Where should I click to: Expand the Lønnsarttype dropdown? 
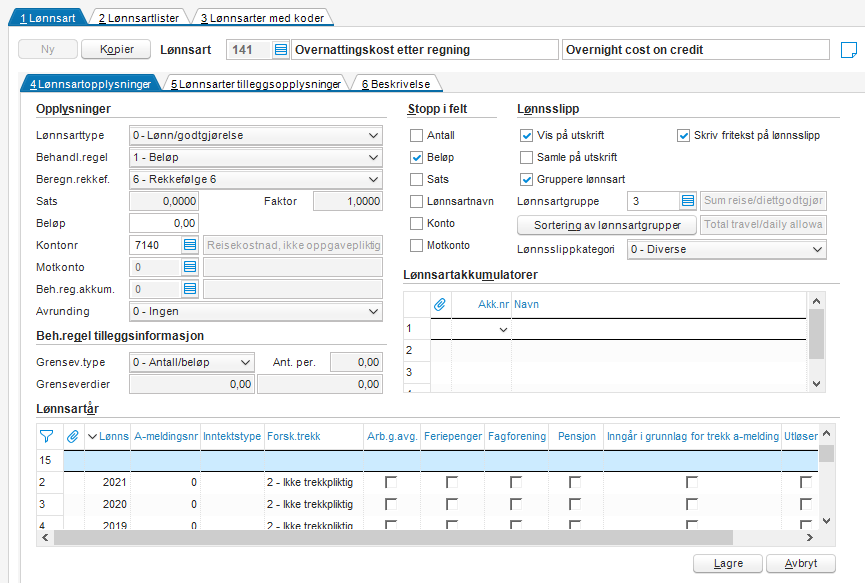pos(256,135)
